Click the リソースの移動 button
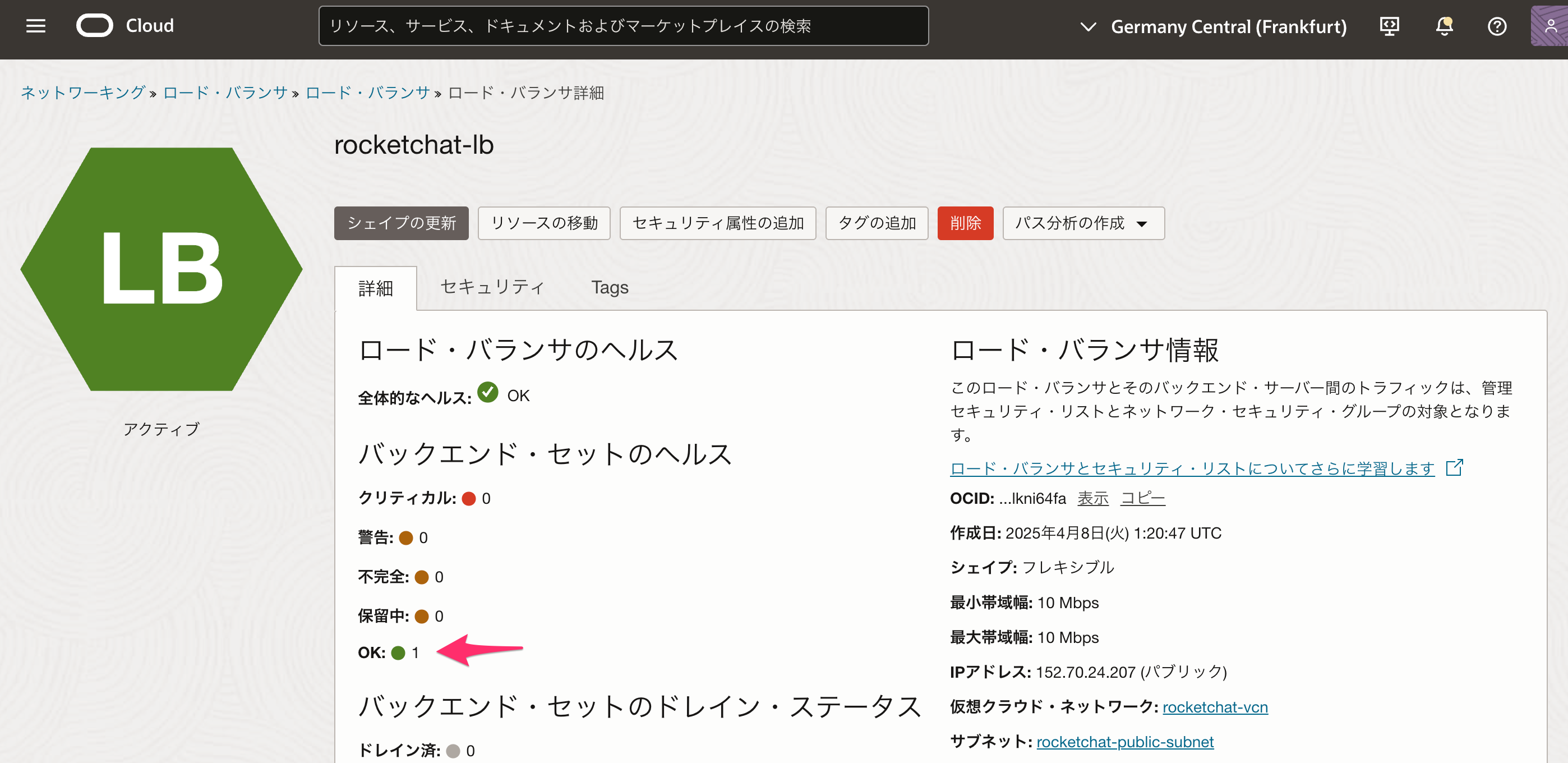This screenshot has height=763, width=1568. 544,223
